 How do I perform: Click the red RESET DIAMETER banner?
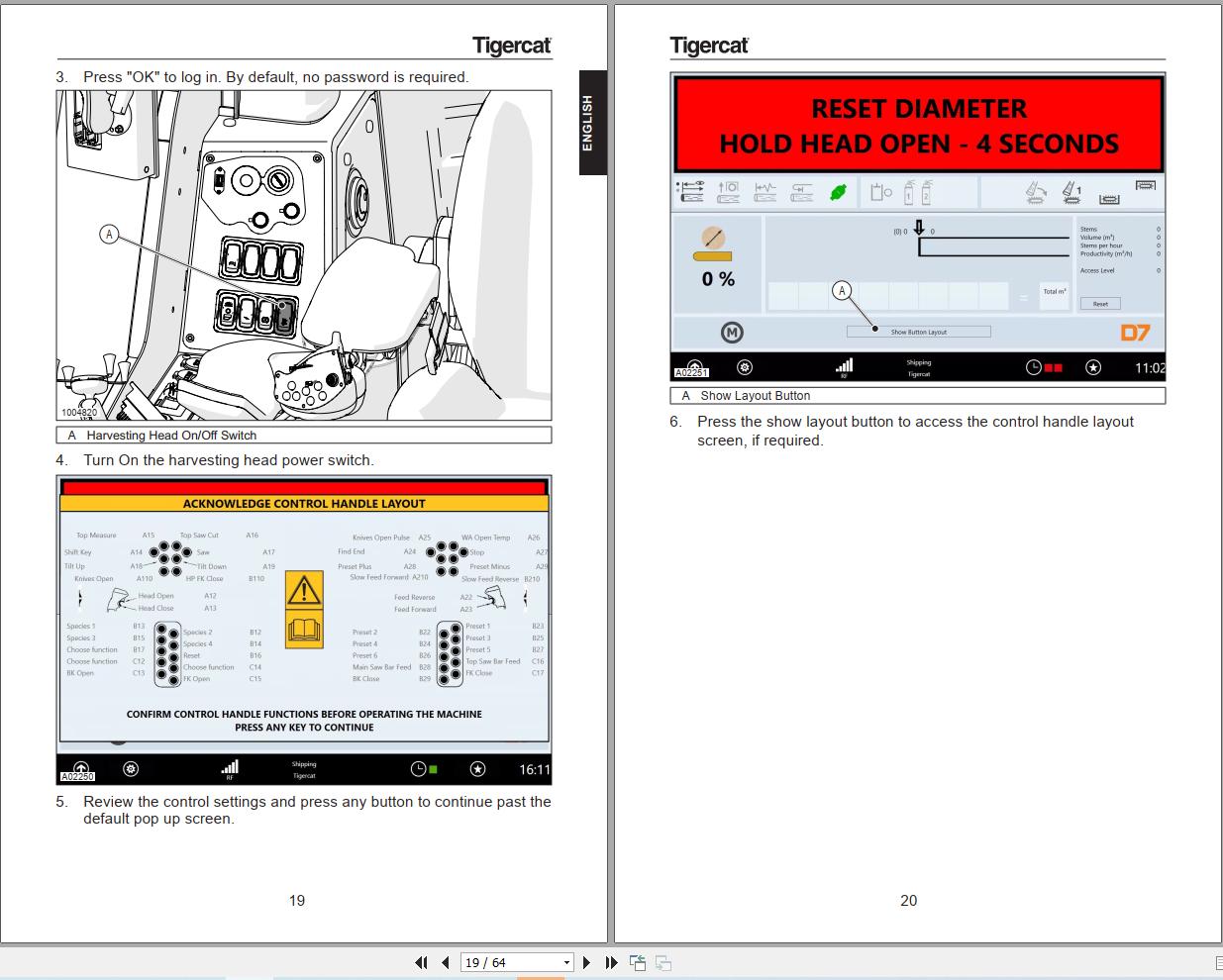[919, 126]
